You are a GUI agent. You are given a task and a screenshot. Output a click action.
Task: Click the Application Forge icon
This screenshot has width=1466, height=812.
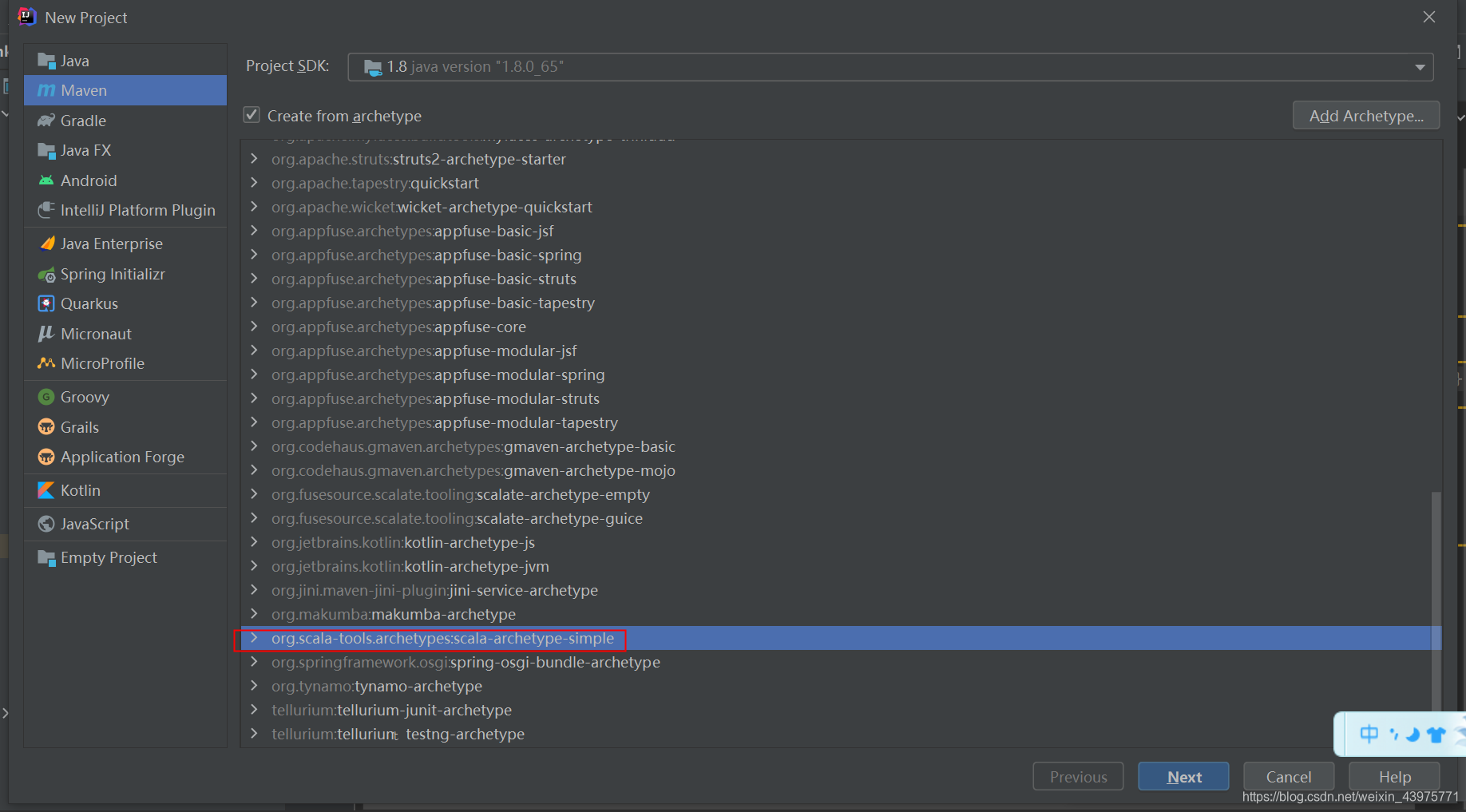tap(46, 457)
